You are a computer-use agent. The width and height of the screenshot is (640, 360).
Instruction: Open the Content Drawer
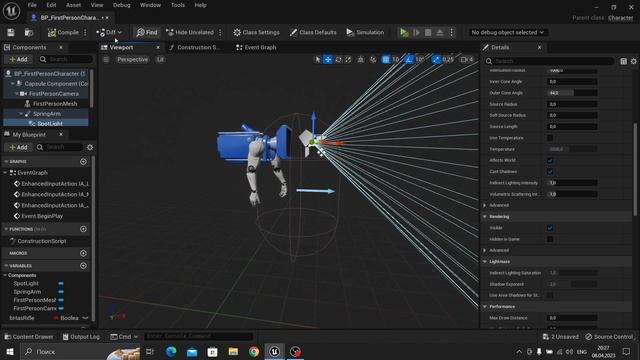(x=29, y=337)
